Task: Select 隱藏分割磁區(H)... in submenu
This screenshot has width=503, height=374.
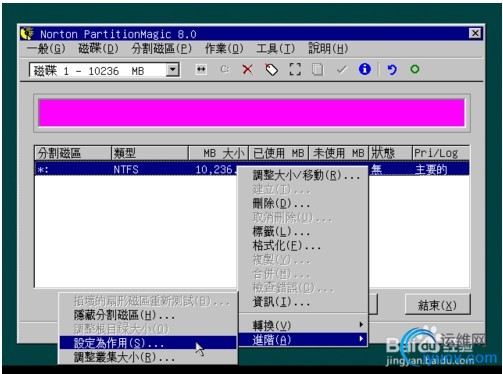Action: (148, 315)
